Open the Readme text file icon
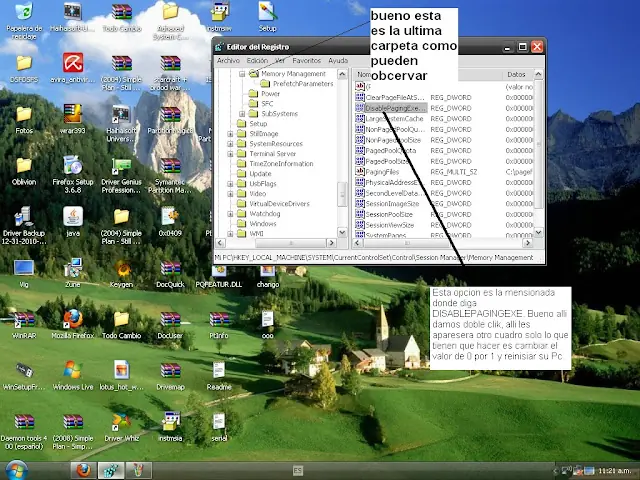The height and width of the screenshot is (480, 640). [x=219, y=376]
